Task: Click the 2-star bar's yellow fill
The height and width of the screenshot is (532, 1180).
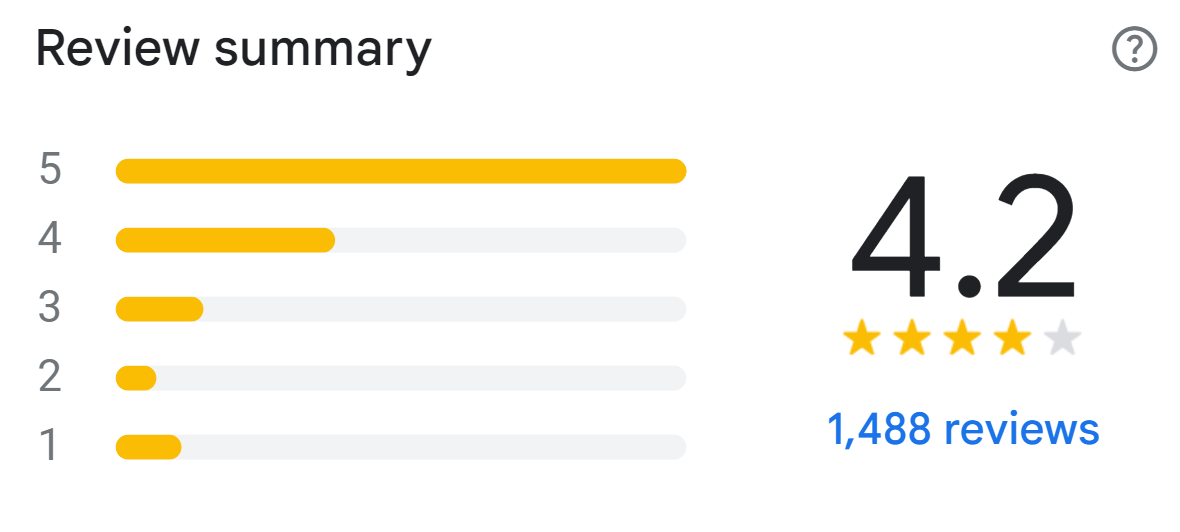Action: (x=136, y=378)
